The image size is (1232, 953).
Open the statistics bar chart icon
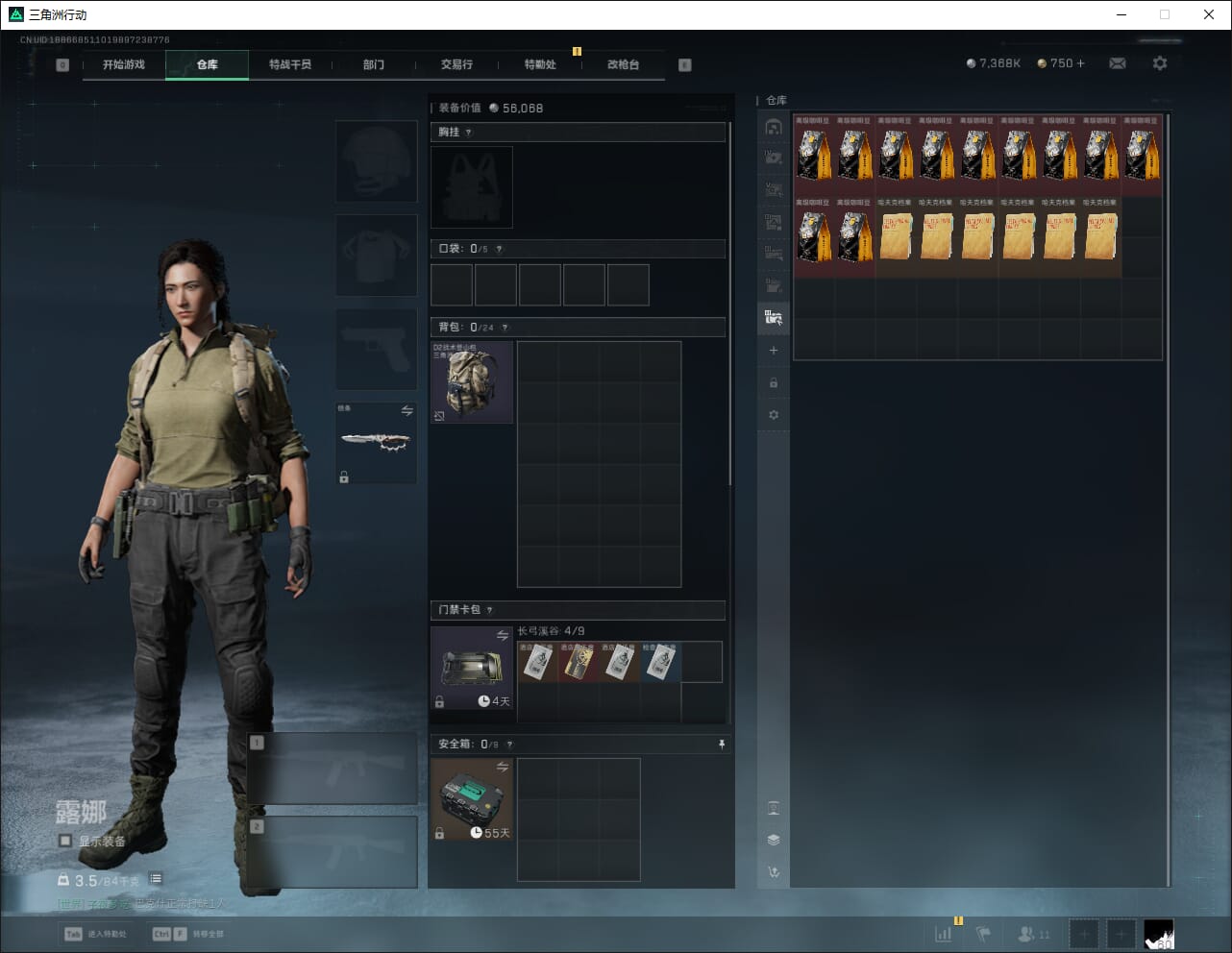pyautogui.click(x=944, y=934)
